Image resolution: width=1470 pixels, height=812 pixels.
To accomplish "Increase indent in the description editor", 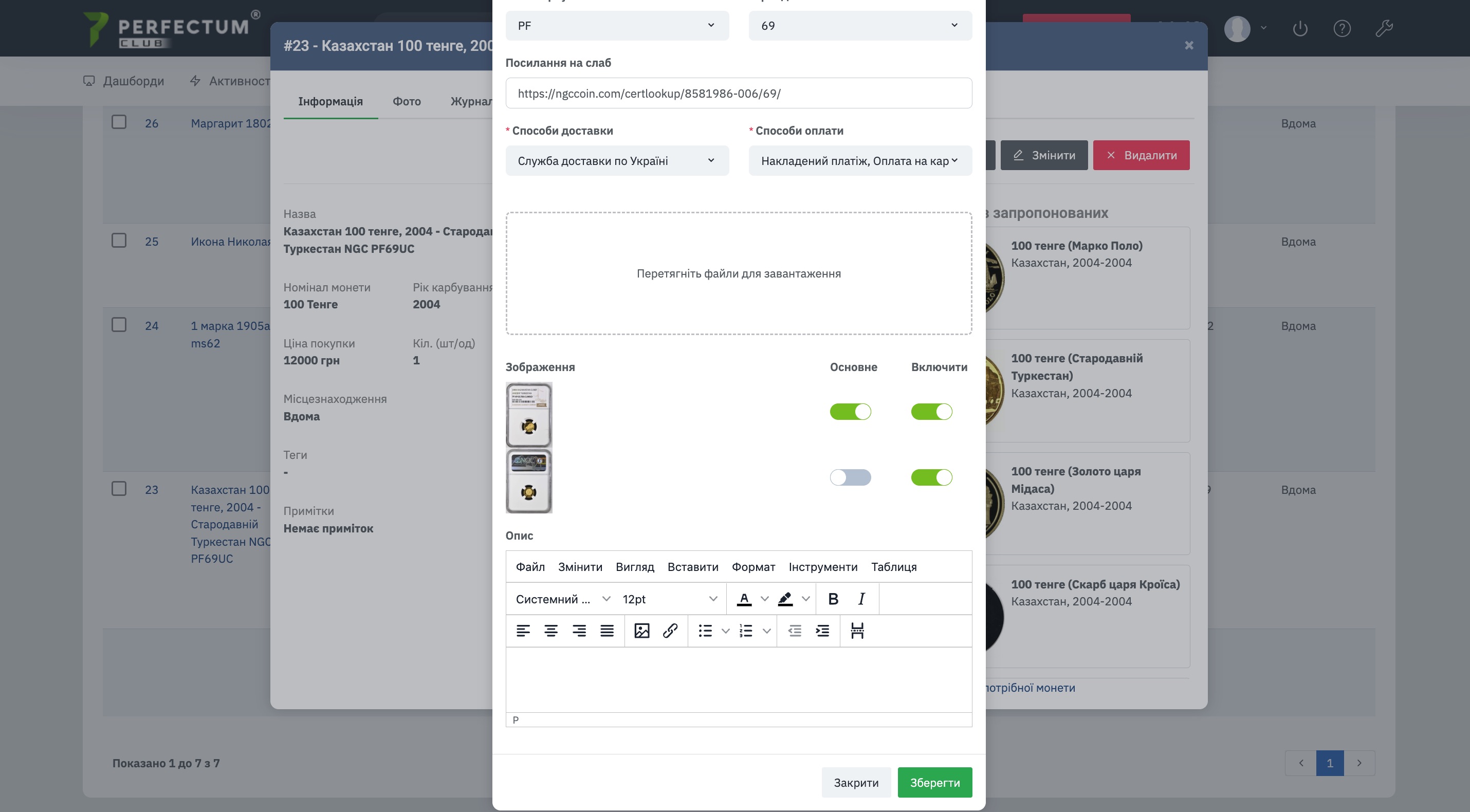I will 822,631.
